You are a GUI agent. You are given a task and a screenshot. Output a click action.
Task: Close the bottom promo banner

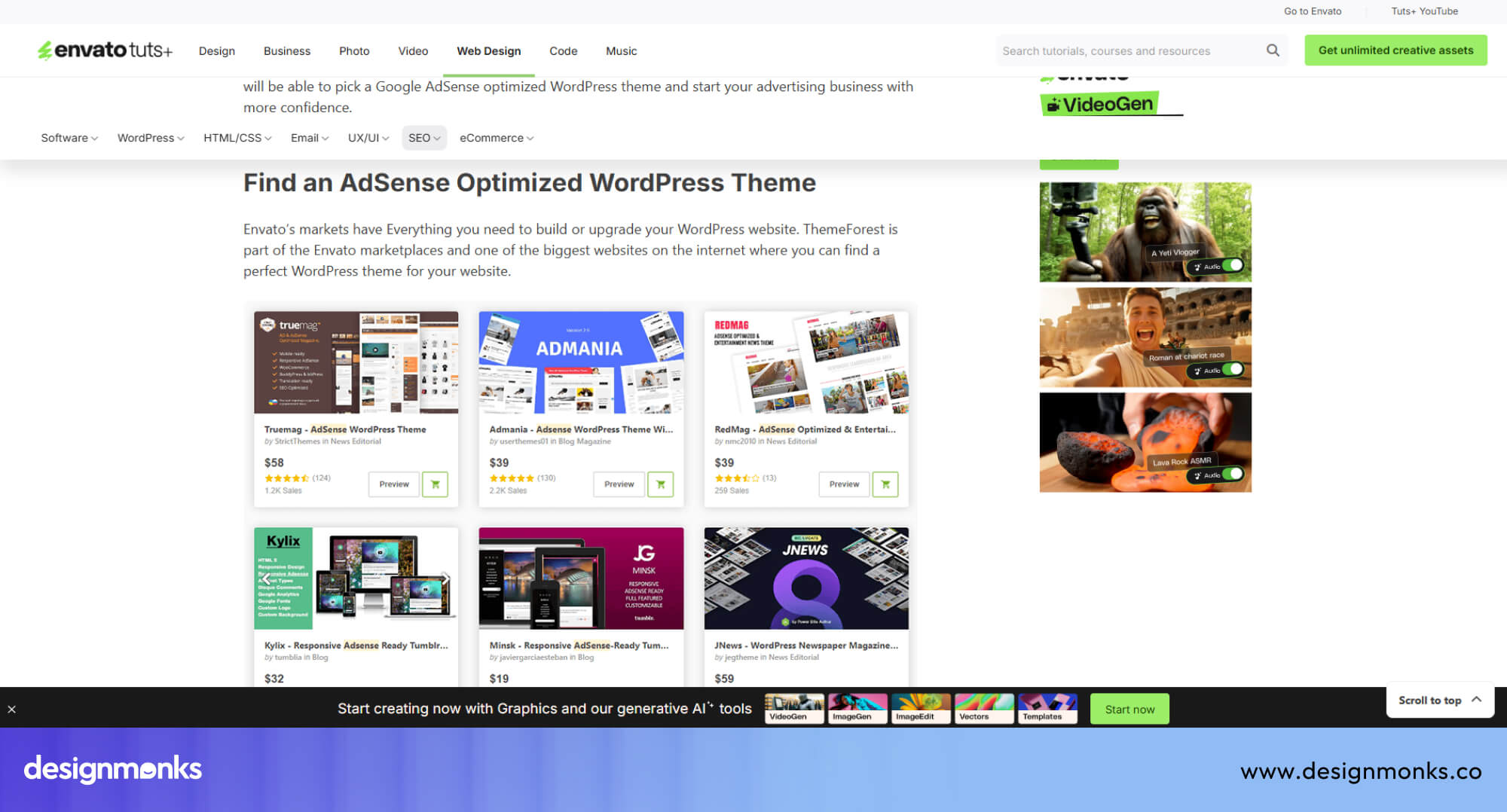pyautogui.click(x=12, y=709)
